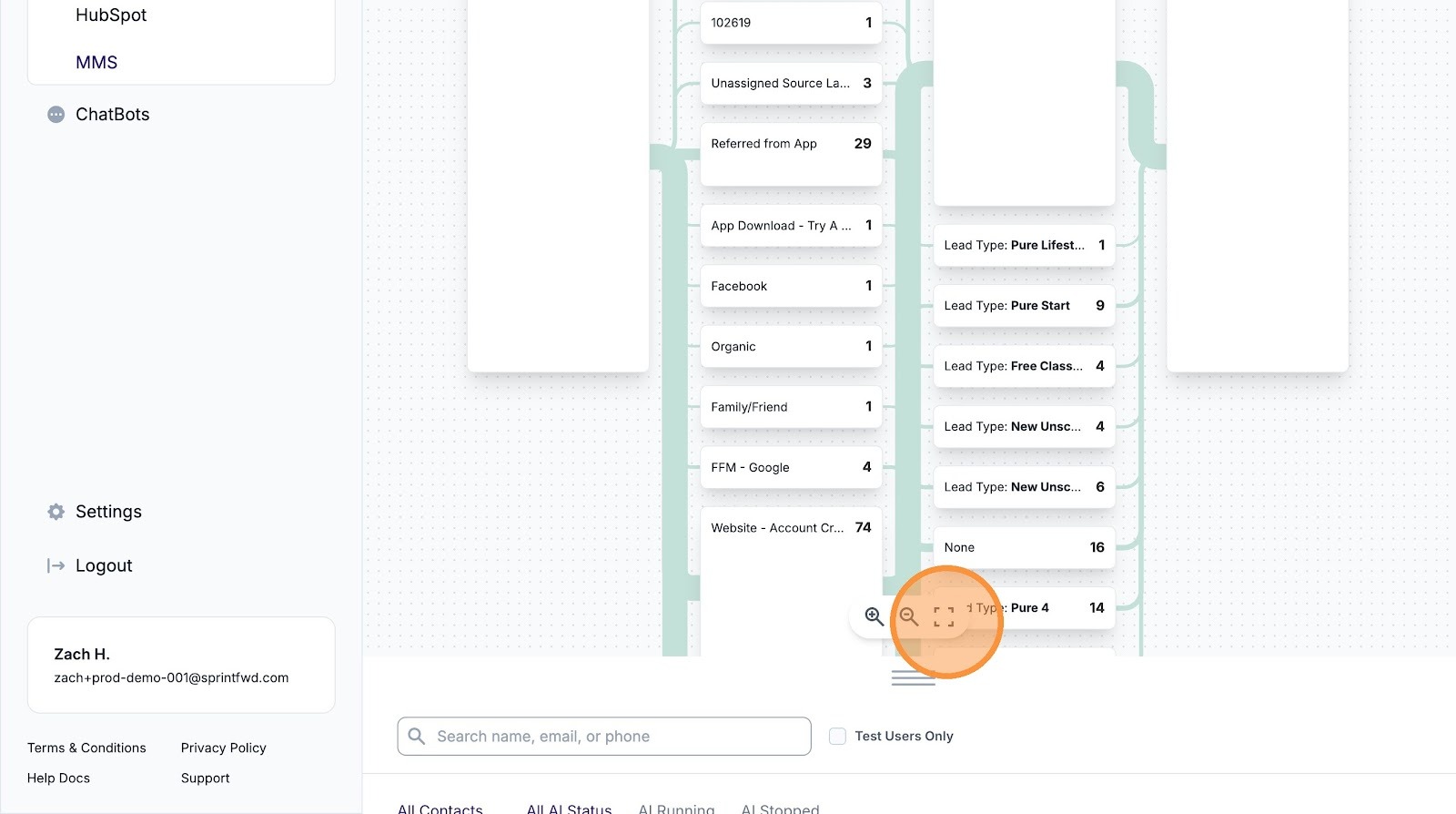Grab the panel resize handle lines
This screenshot has height=814, width=1456.
tap(914, 677)
